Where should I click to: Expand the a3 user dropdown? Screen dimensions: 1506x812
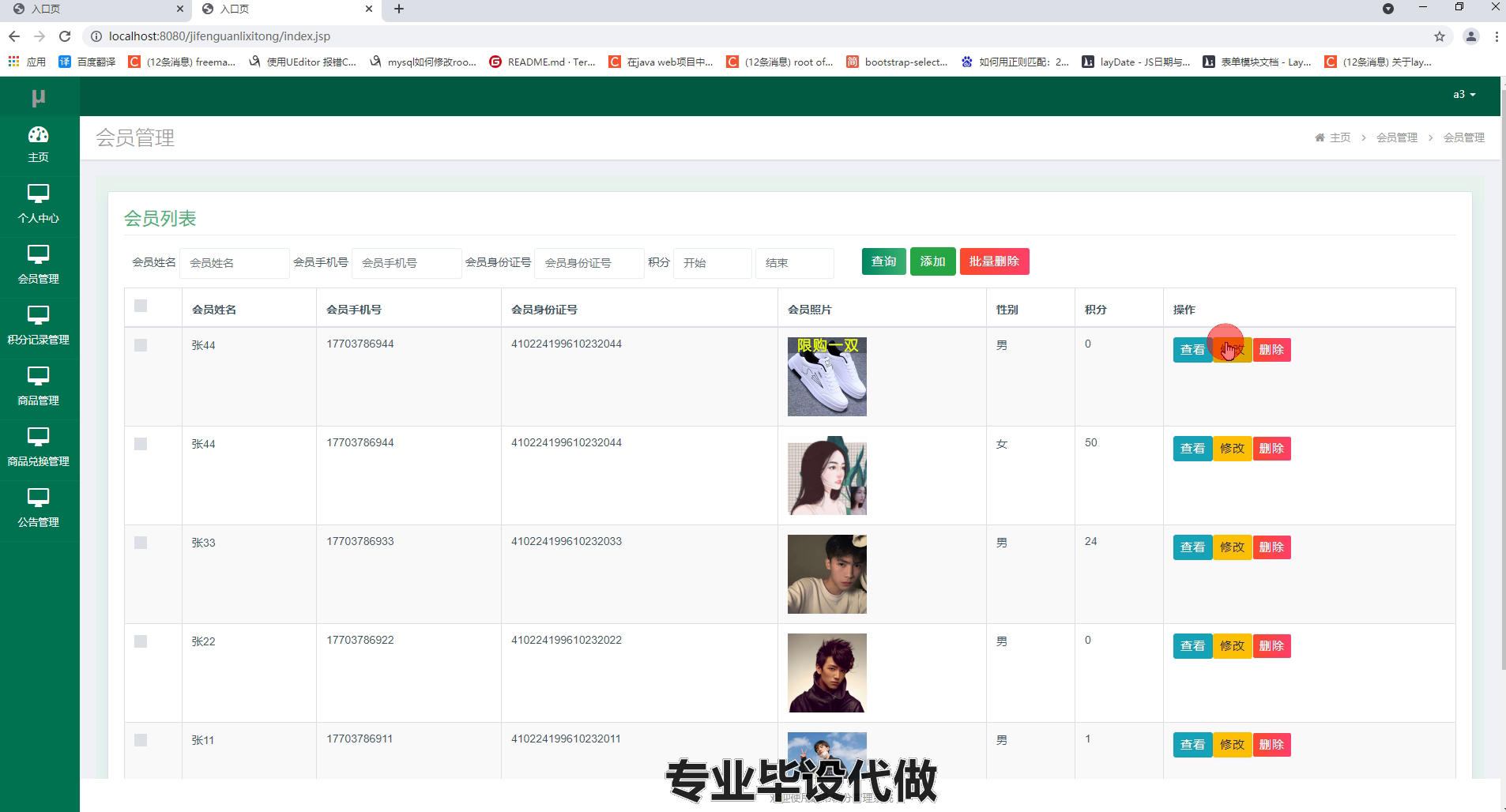(1464, 95)
